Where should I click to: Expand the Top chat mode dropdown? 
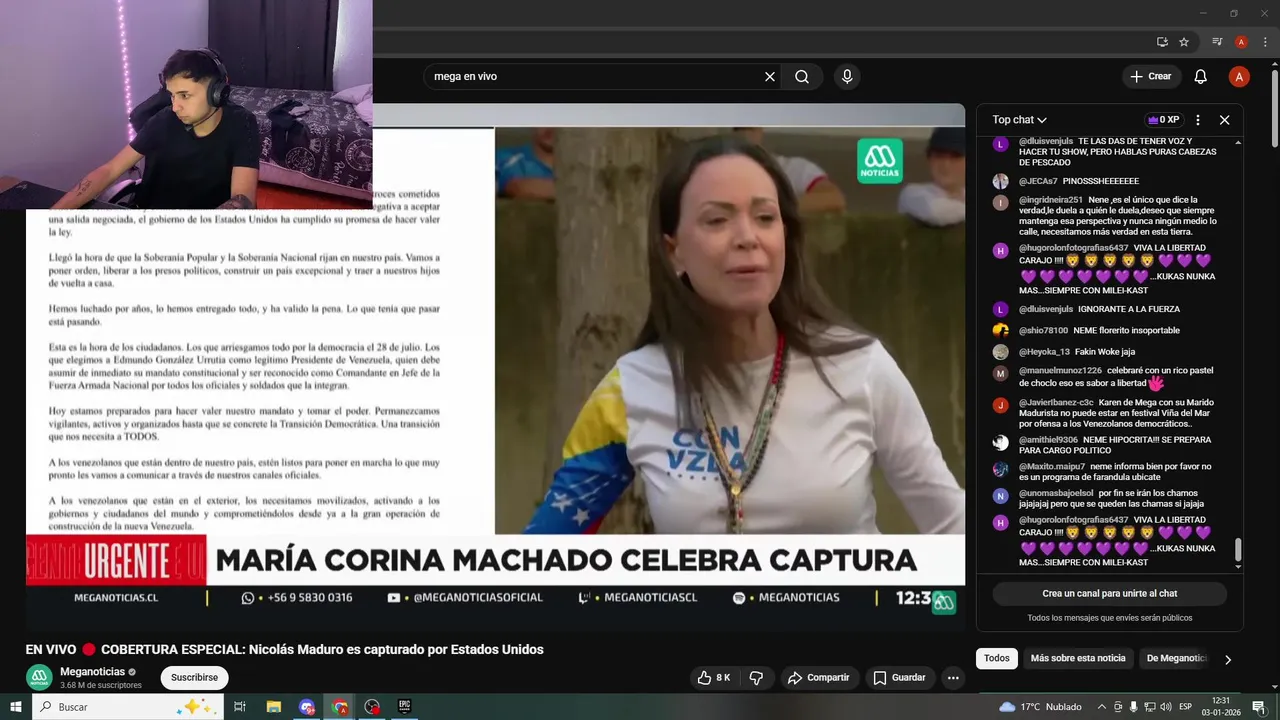[1019, 120]
